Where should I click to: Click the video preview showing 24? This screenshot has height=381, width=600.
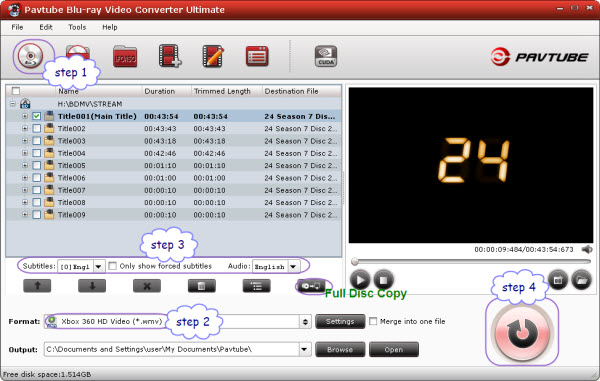[471, 165]
